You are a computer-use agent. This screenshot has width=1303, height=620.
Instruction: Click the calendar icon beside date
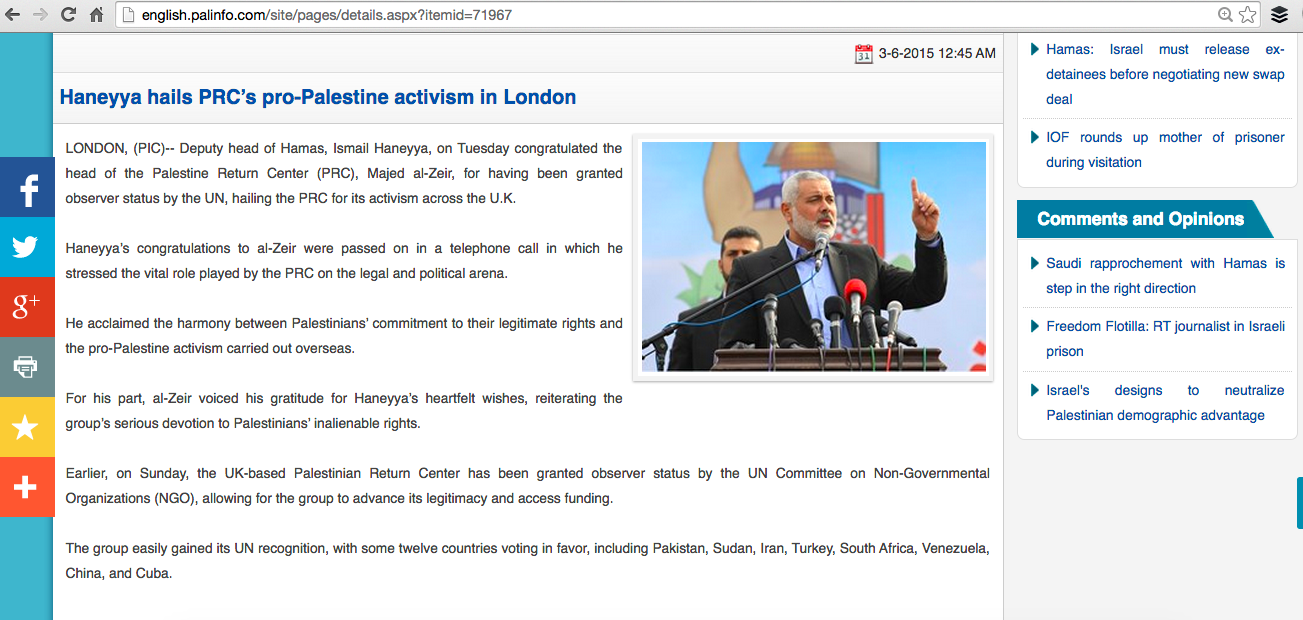864,54
